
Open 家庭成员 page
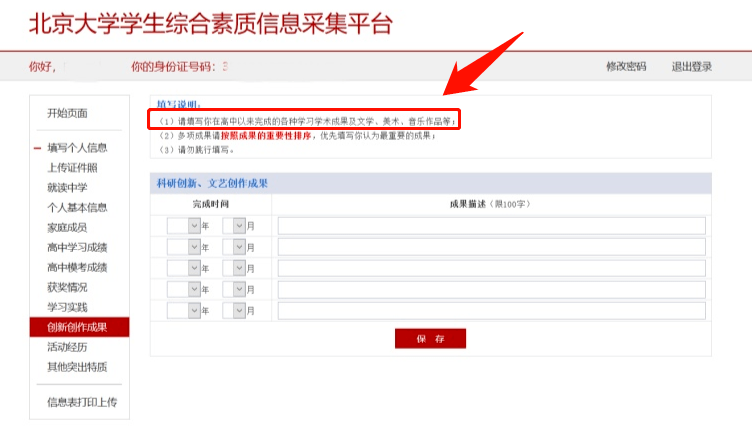tap(67, 228)
